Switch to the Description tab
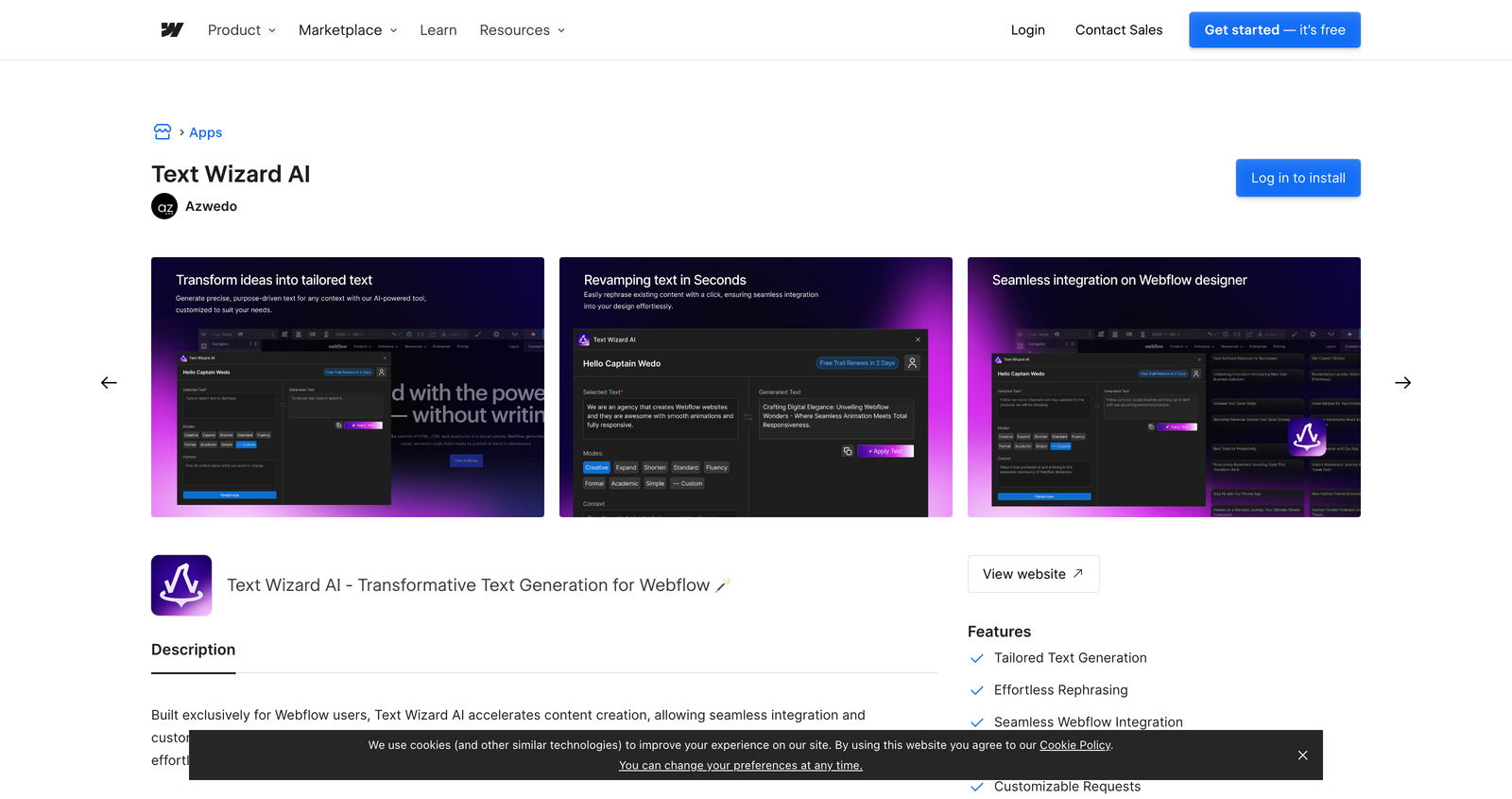 [193, 650]
